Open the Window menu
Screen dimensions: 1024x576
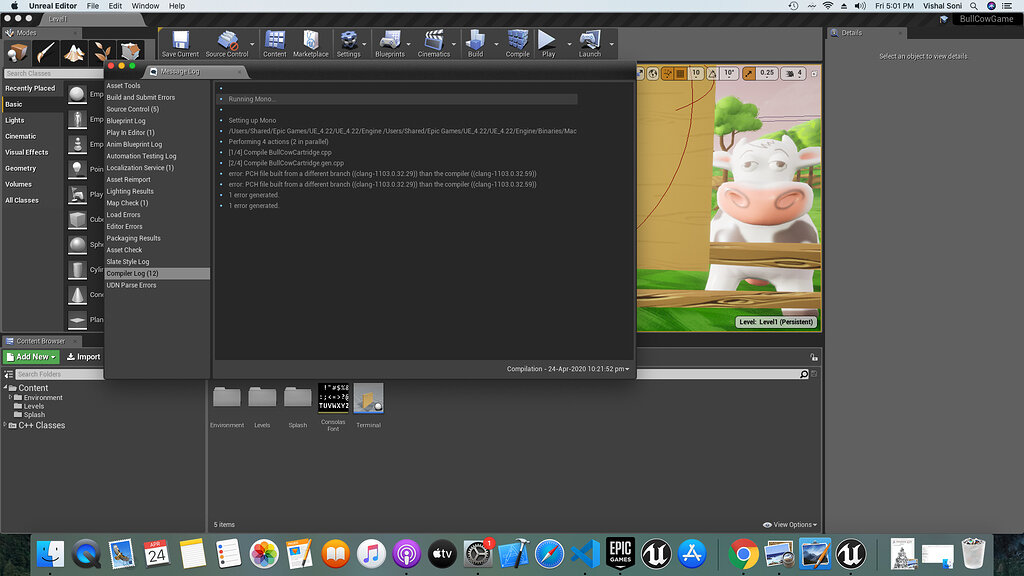[146, 5]
